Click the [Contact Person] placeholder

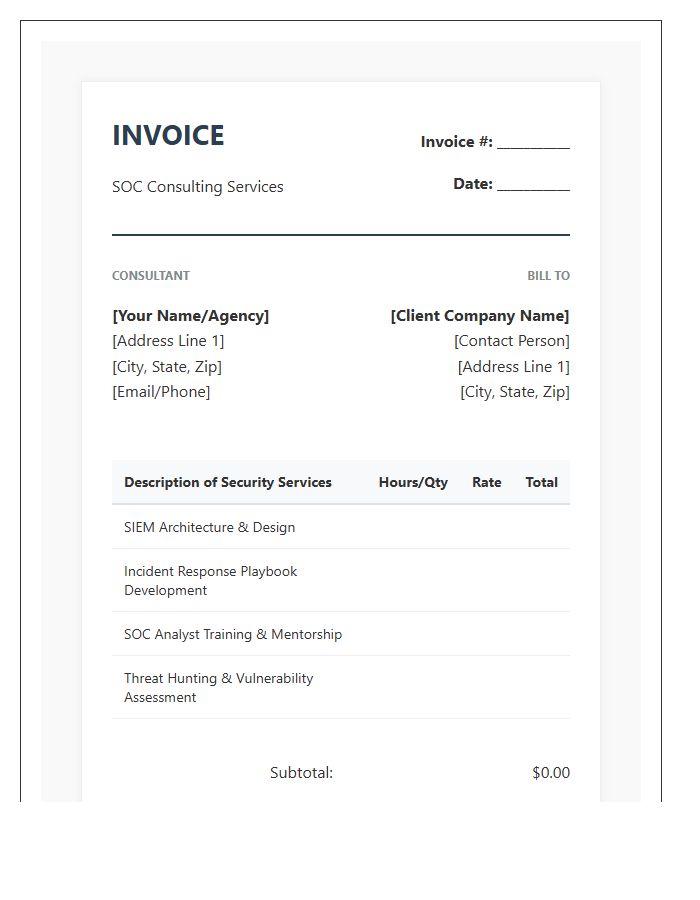[512, 341]
